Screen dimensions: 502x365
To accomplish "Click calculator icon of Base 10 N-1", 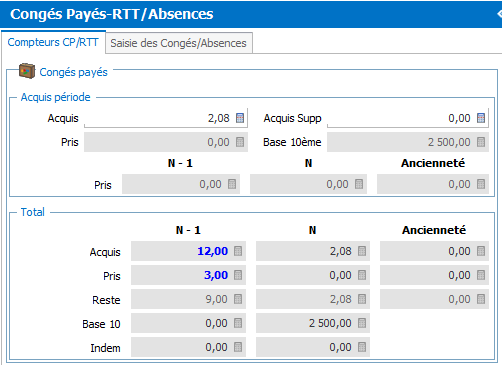I will click(238, 323).
